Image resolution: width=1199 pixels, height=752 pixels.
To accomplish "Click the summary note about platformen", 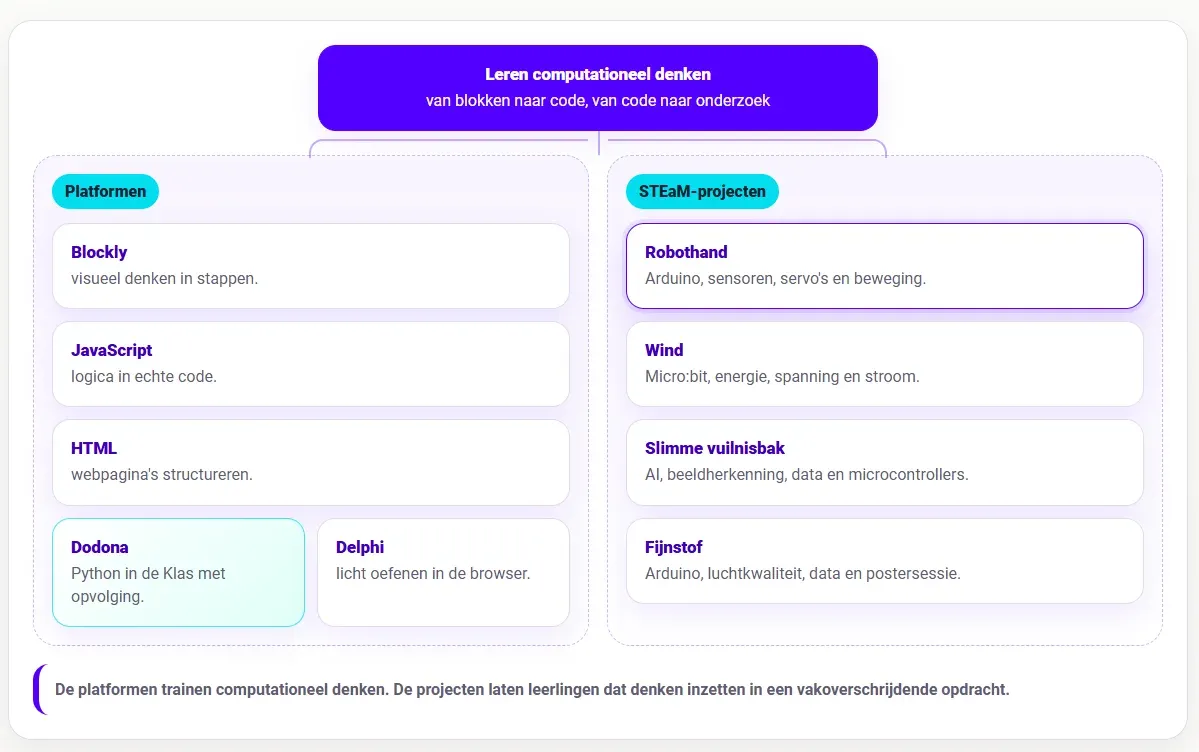I will tap(532, 689).
